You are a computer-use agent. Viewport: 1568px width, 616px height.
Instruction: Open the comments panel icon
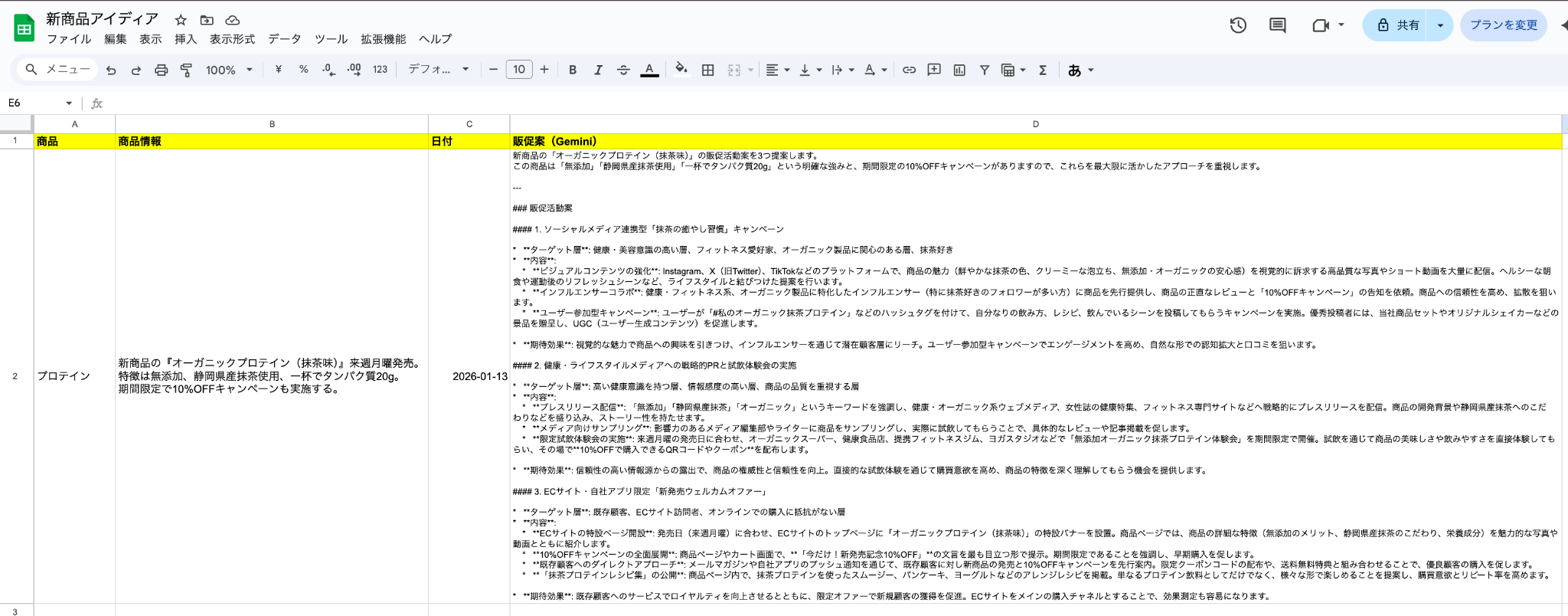pyautogui.click(x=1278, y=25)
